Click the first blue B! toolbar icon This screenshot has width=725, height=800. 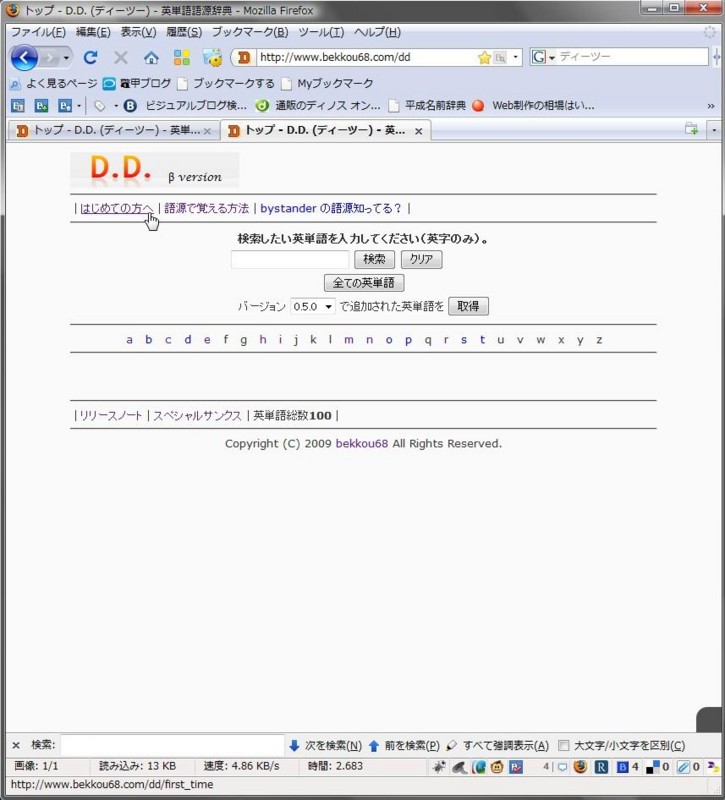point(18,106)
